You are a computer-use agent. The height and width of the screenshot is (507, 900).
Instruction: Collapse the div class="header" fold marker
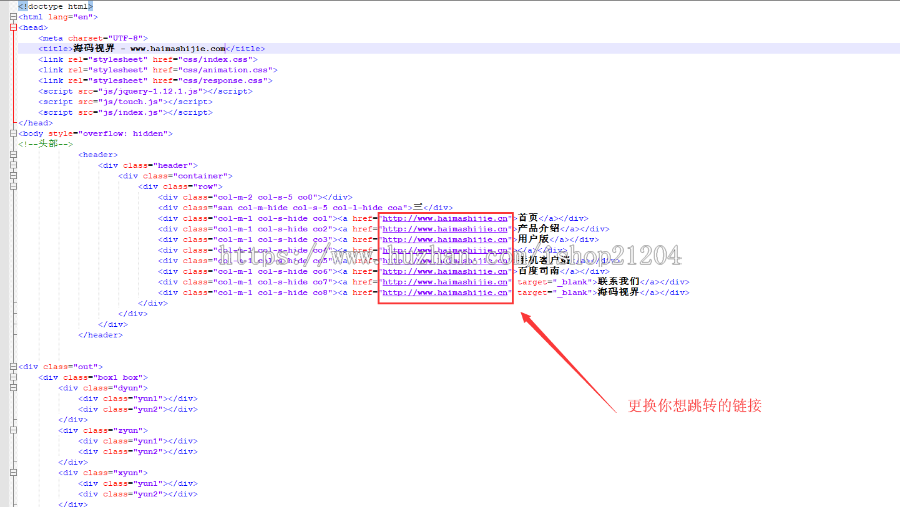(13, 165)
